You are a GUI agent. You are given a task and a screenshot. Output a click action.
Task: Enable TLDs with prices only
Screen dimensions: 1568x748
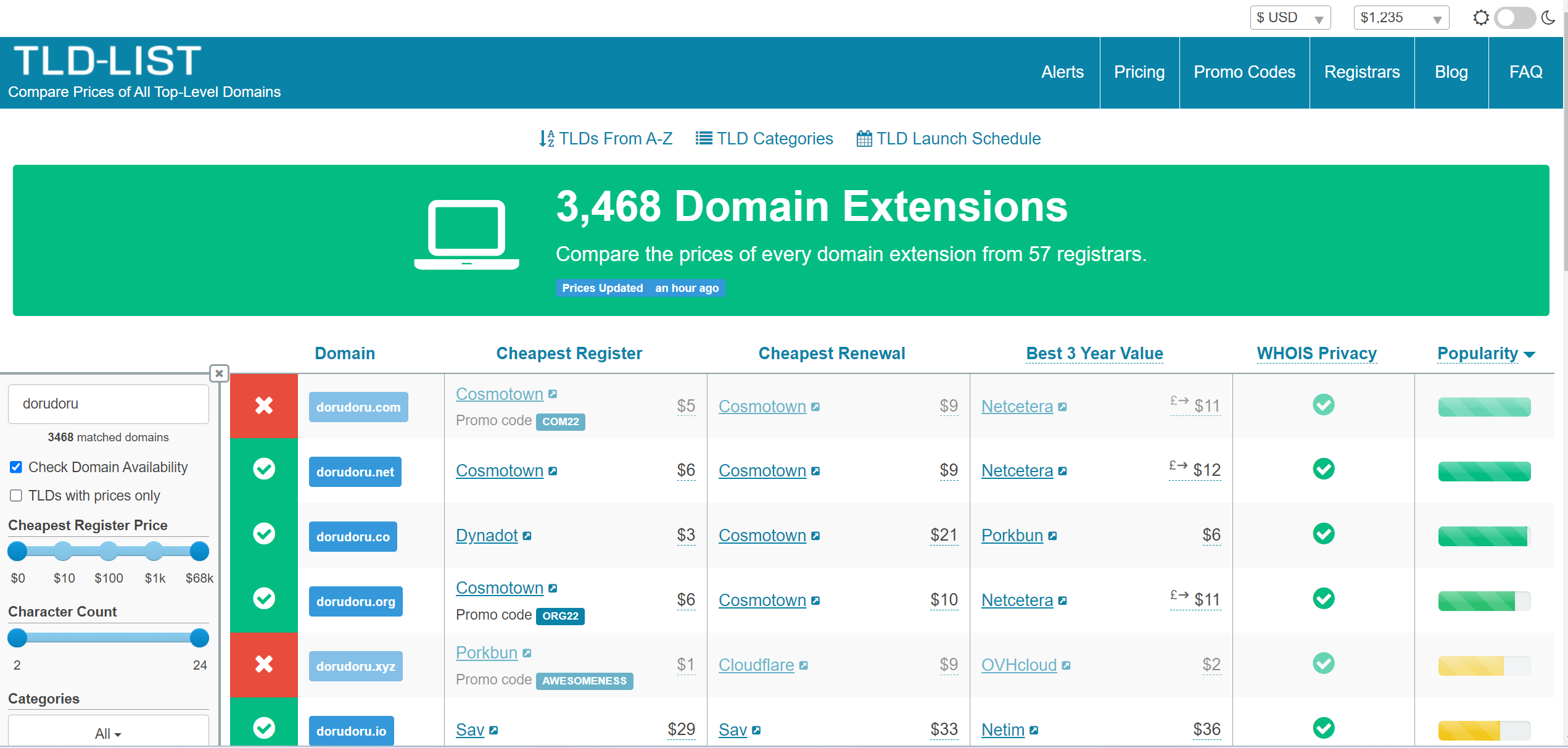[16, 496]
